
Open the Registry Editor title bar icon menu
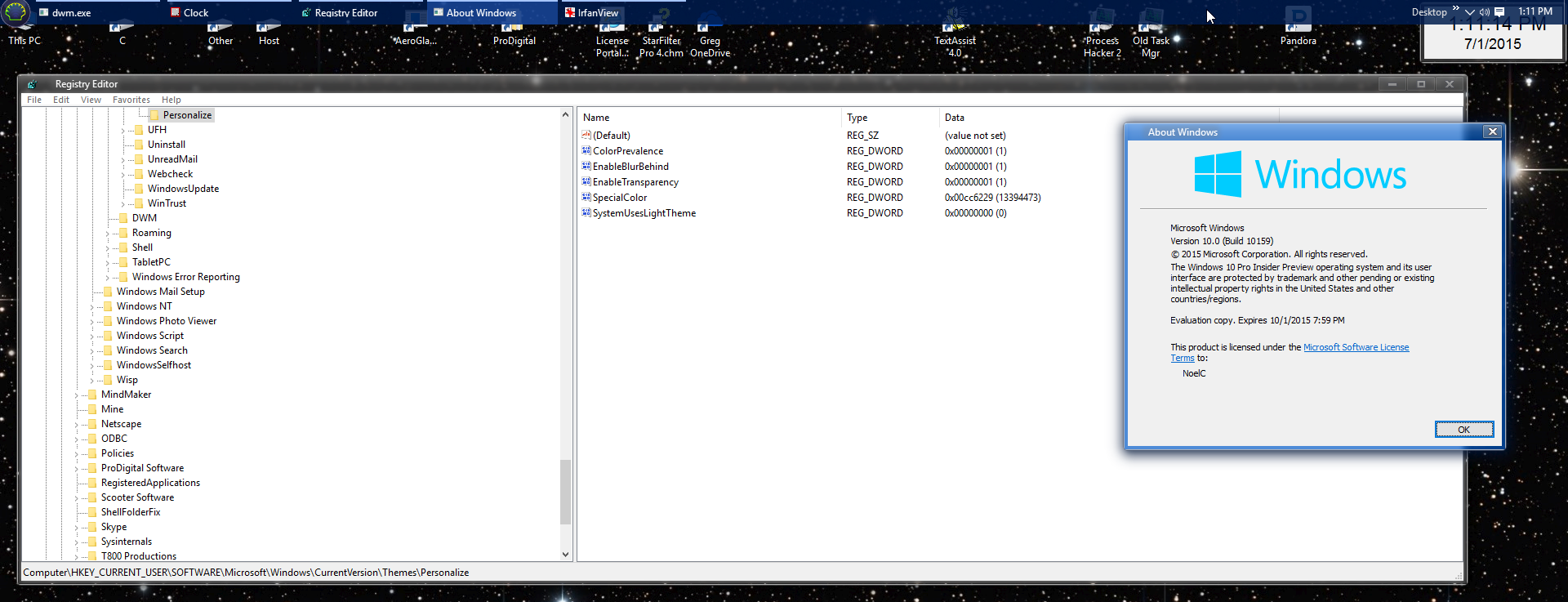(33, 84)
